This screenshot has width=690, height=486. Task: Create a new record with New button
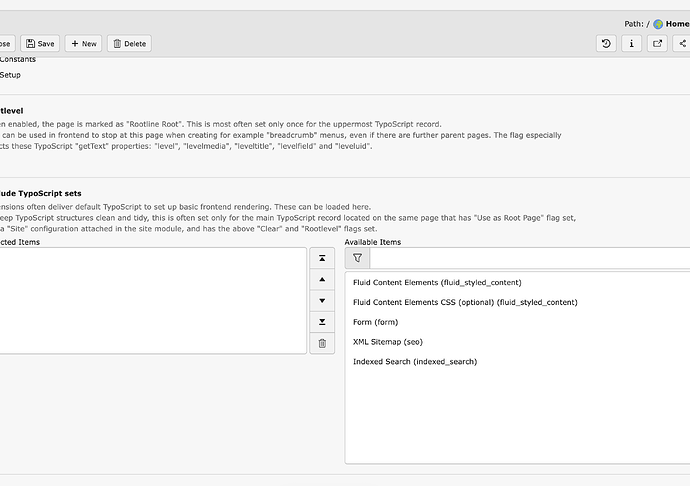[83, 44]
